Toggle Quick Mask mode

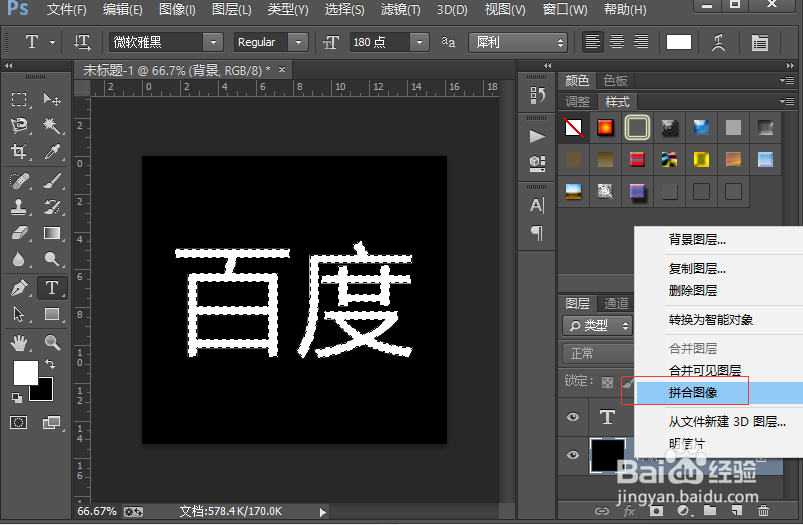pyautogui.click(x=19, y=423)
